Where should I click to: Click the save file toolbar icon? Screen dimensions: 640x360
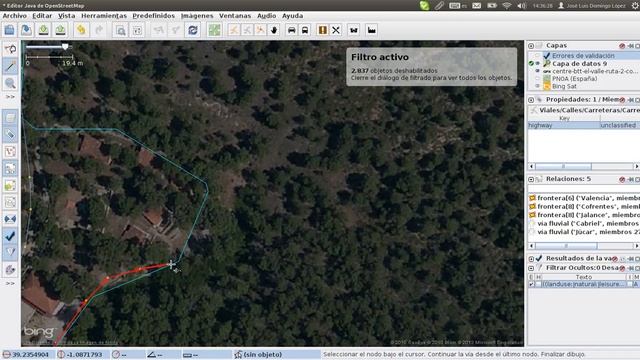pos(27,30)
